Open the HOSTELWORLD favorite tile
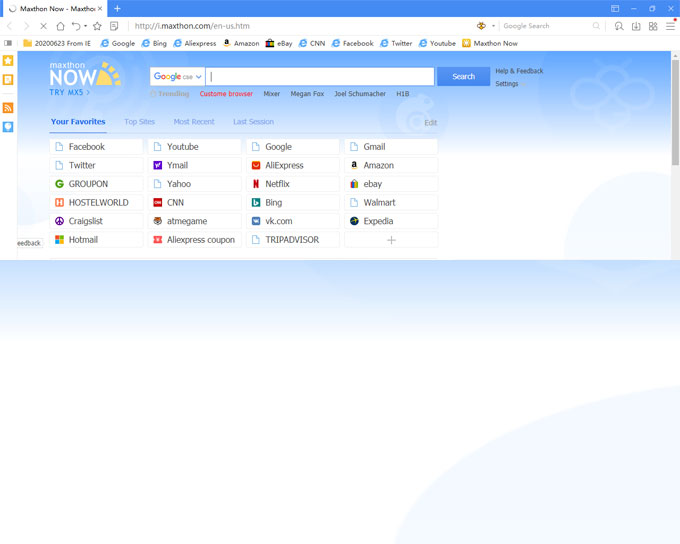Screen dimensions: 680x544 96,203
